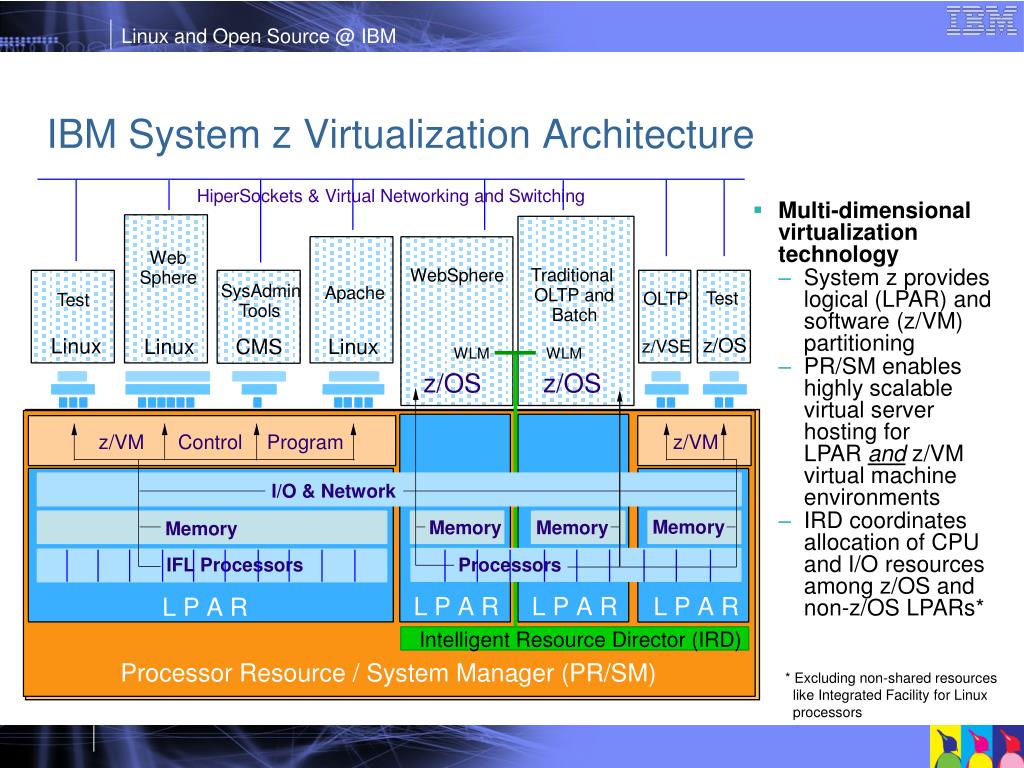Expand the I/O & Network layer
Image resolution: width=1024 pixels, height=768 pixels.
[334, 491]
